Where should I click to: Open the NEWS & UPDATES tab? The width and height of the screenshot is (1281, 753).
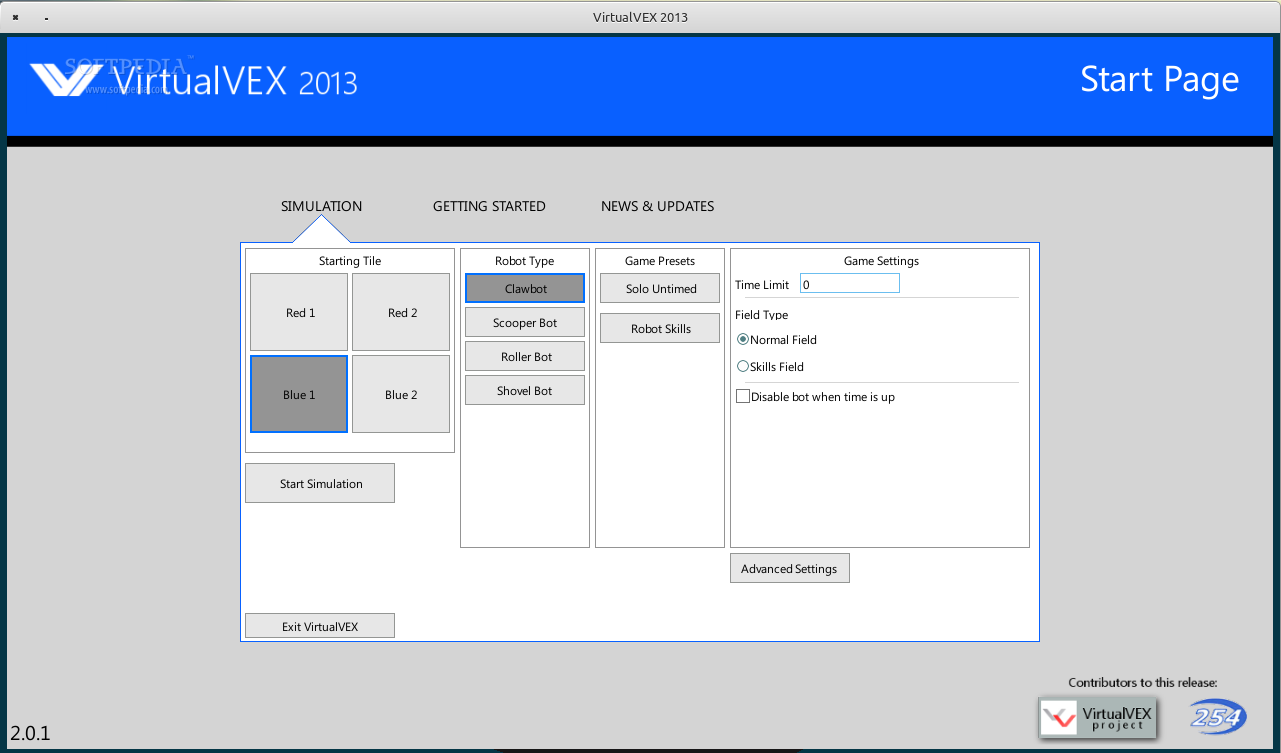coord(657,206)
